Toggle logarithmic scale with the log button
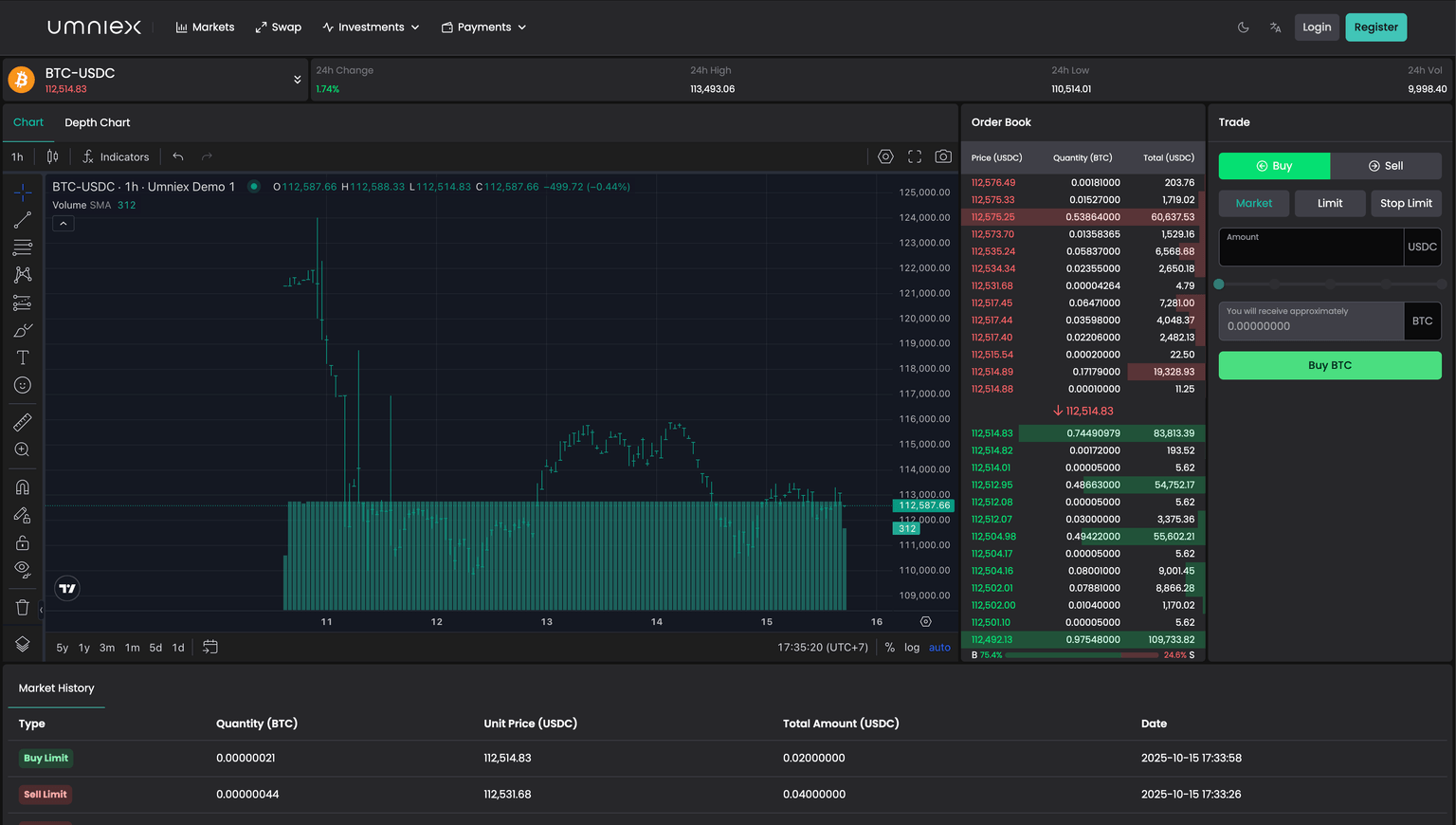1456x825 pixels. [x=911, y=647]
